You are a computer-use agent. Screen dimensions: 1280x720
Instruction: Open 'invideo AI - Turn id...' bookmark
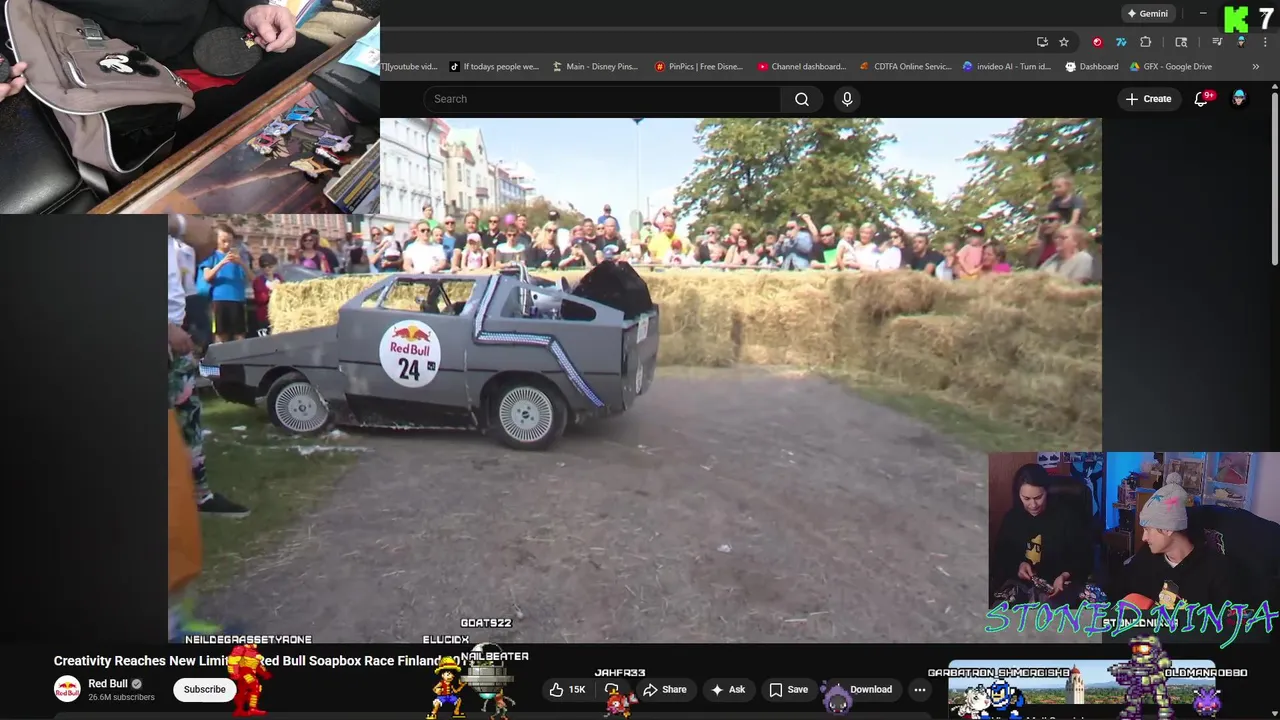pyautogui.click(x=1007, y=67)
